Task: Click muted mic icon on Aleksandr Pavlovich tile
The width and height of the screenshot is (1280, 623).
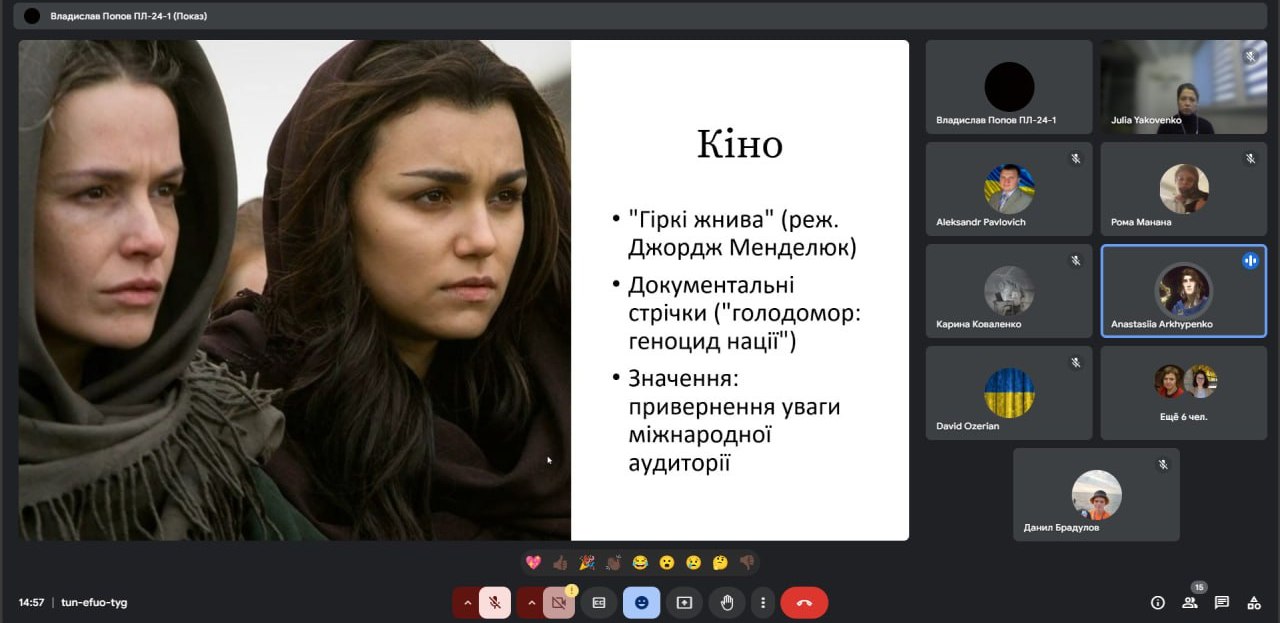Action: click(1076, 158)
